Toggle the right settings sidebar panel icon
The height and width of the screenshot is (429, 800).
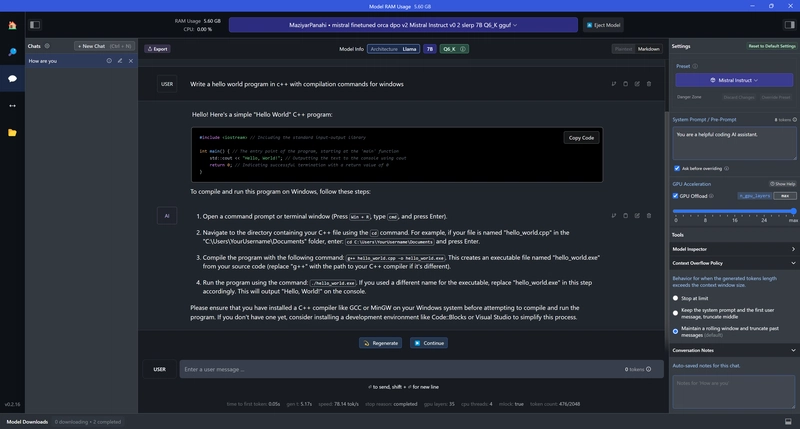tap(789, 24)
